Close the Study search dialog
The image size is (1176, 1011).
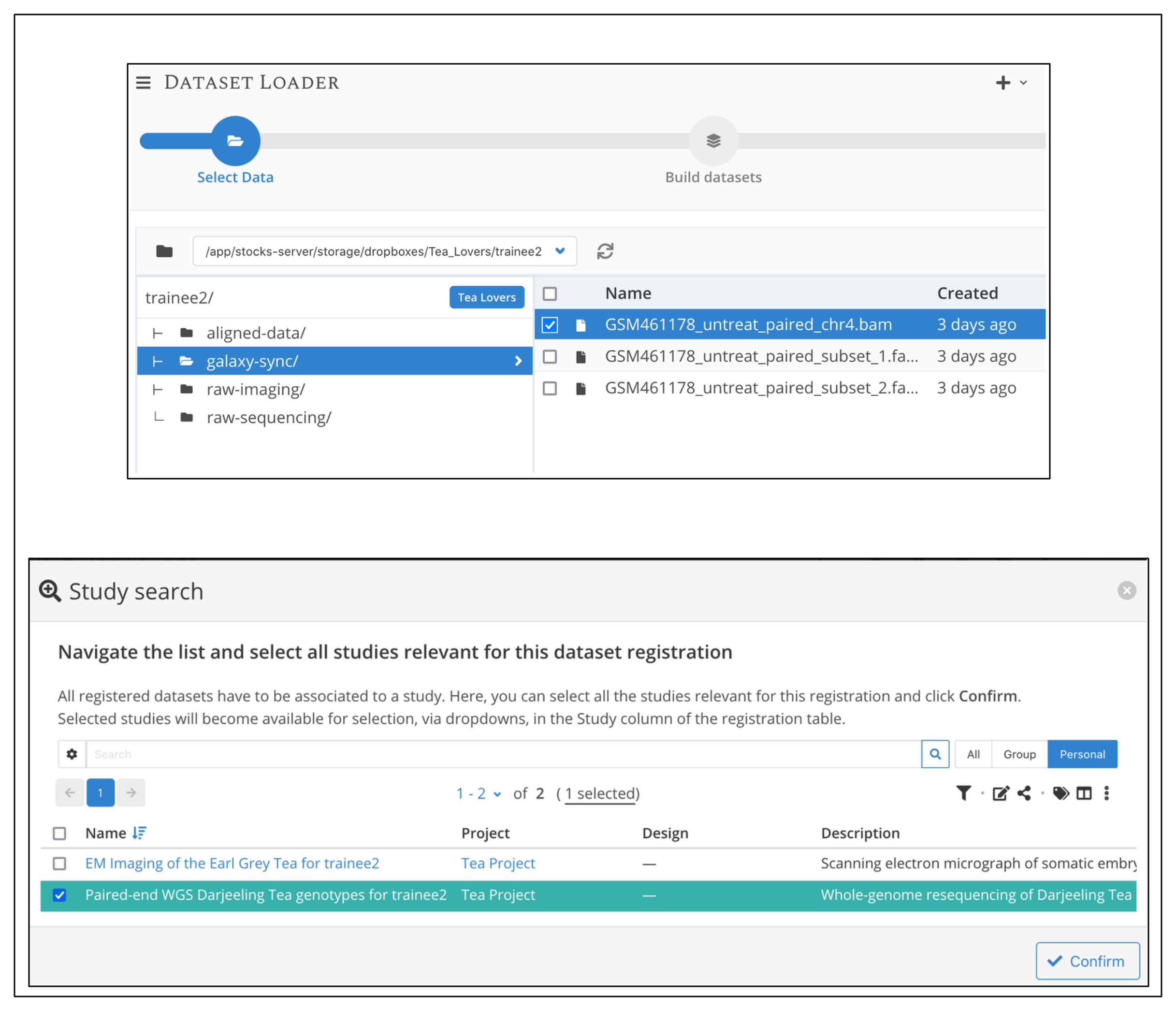tap(1127, 590)
